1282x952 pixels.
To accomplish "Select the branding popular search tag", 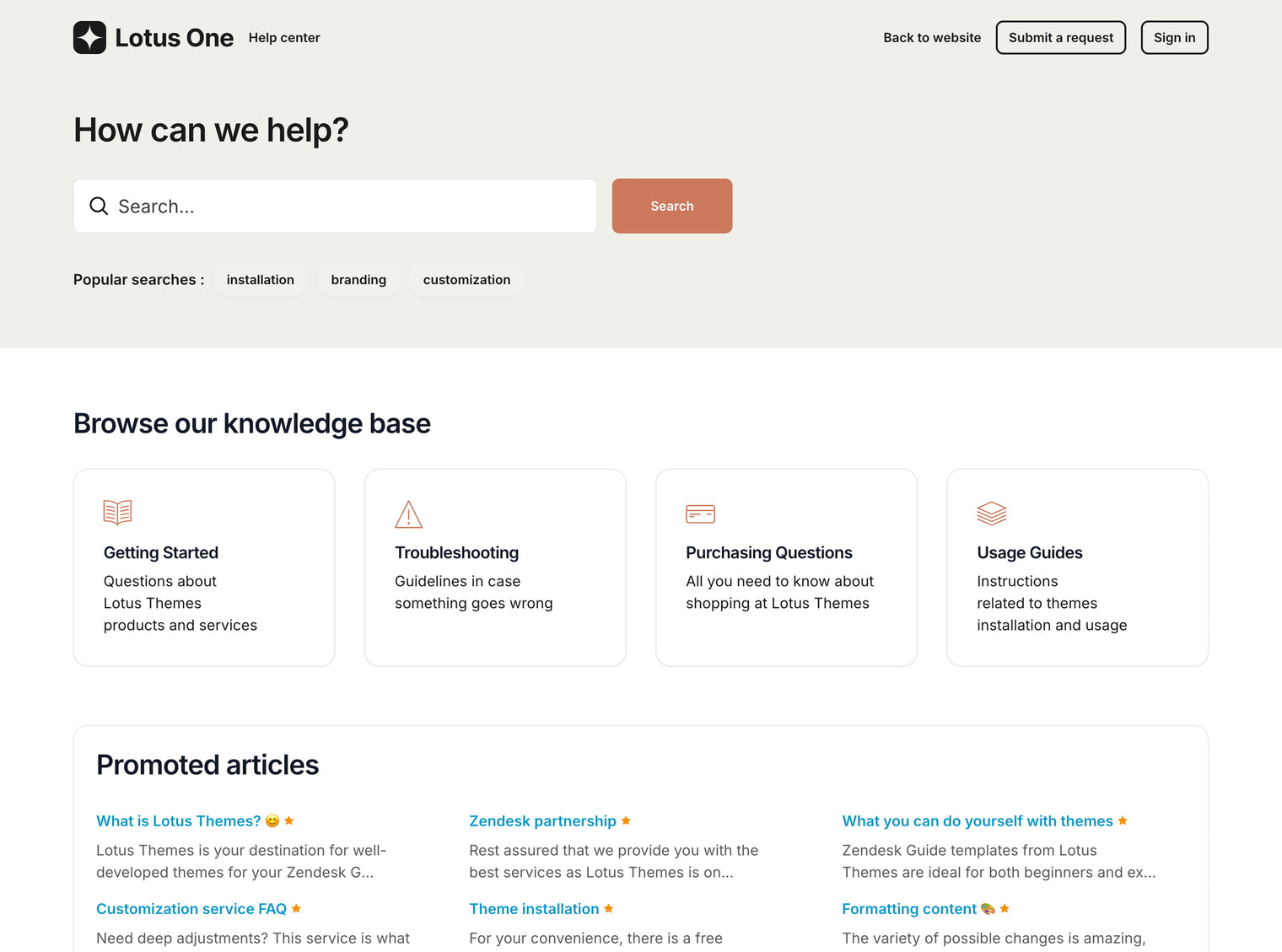I will click(358, 280).
